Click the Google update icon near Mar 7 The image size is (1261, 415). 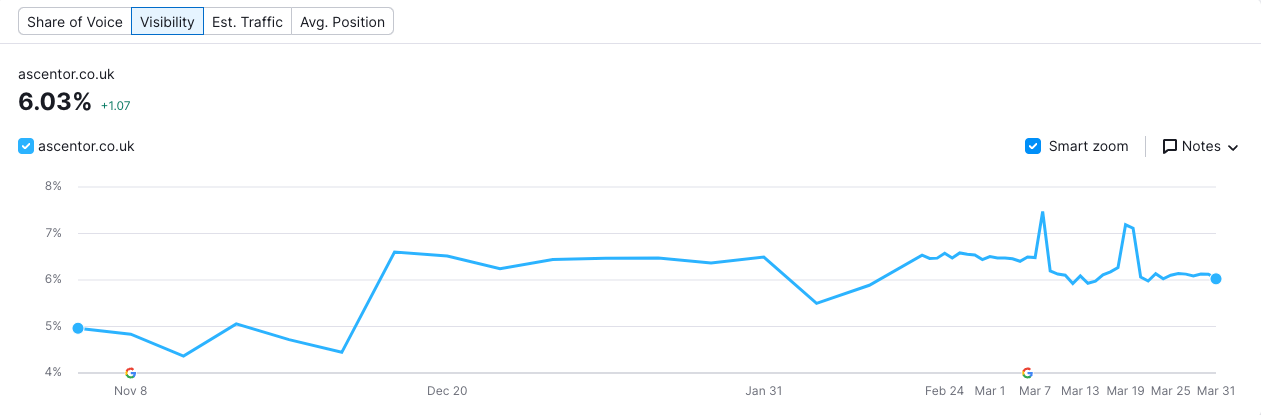pos(1027,373)
